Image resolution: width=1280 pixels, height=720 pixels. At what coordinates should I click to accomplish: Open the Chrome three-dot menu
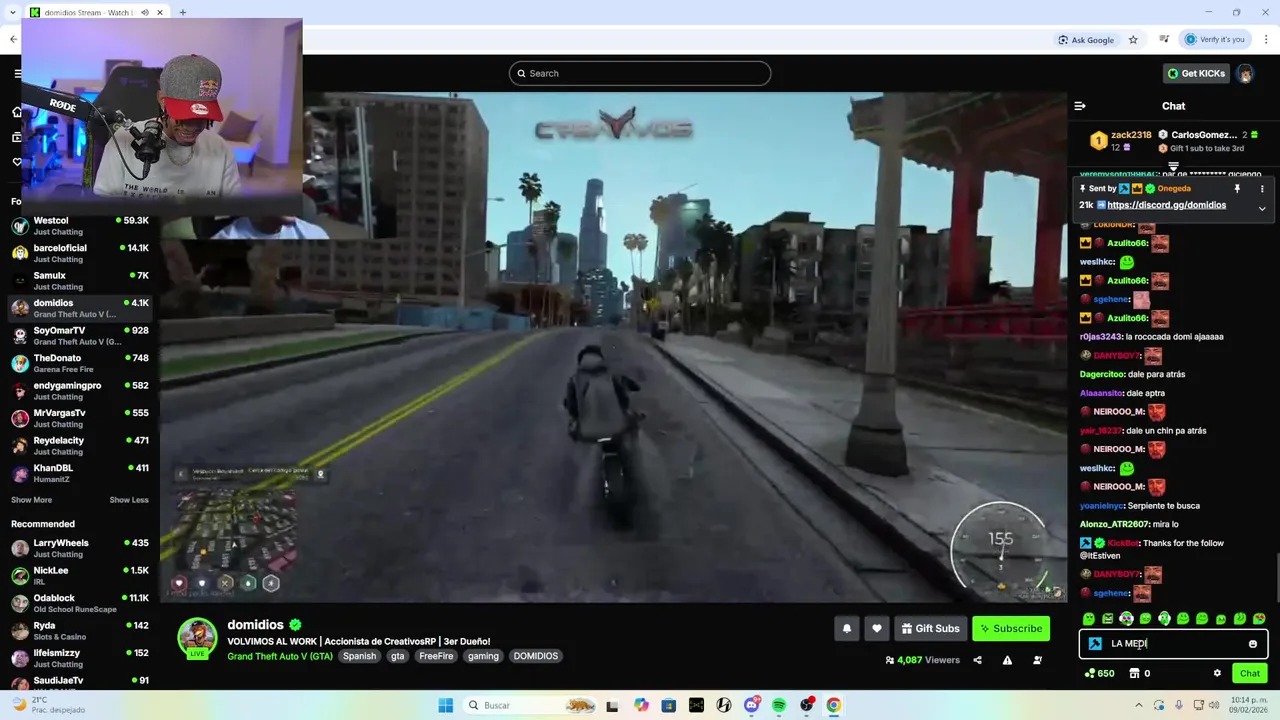(x=1265, y=40)
